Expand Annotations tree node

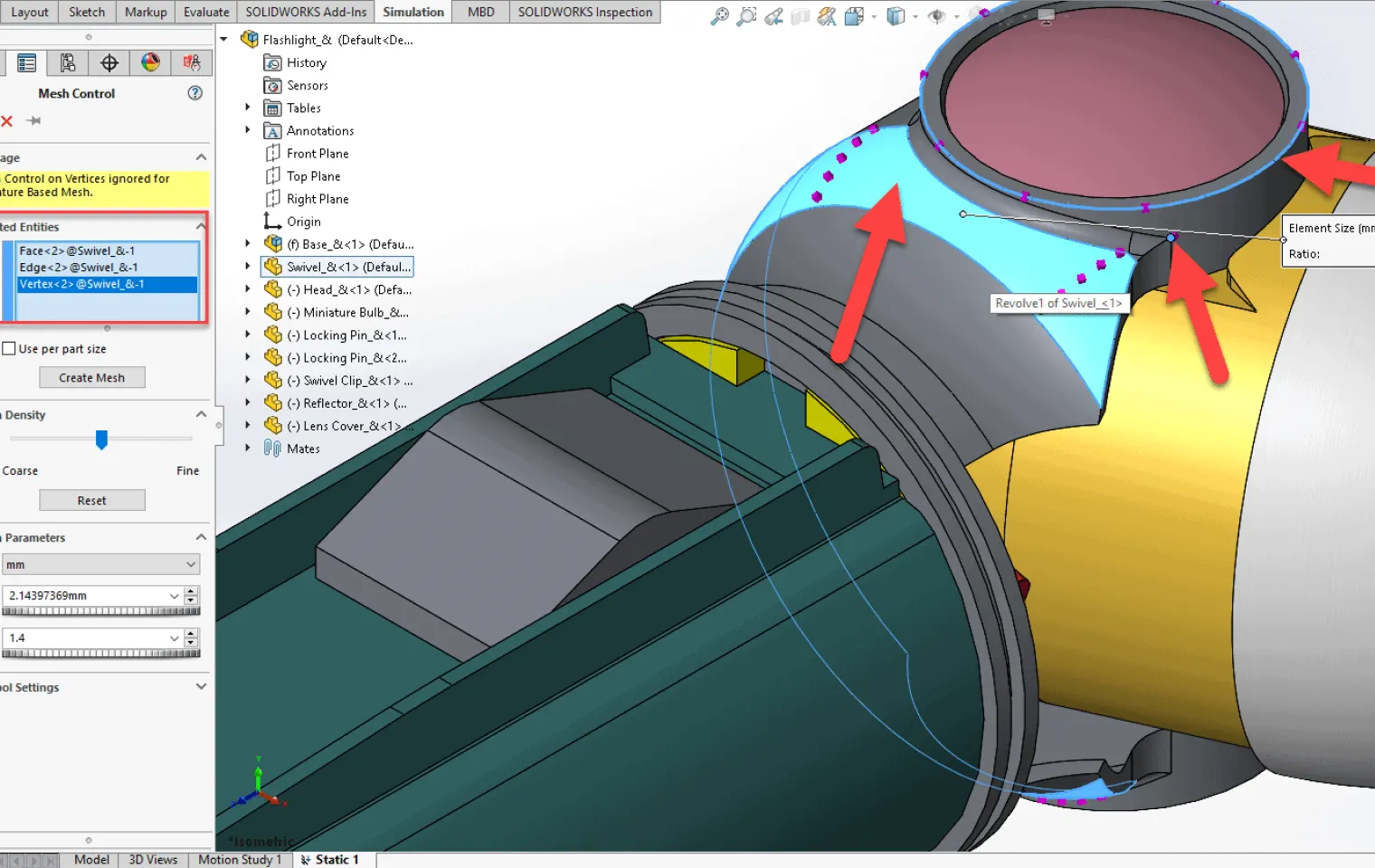pyautogui.click(x=248, y=130)
